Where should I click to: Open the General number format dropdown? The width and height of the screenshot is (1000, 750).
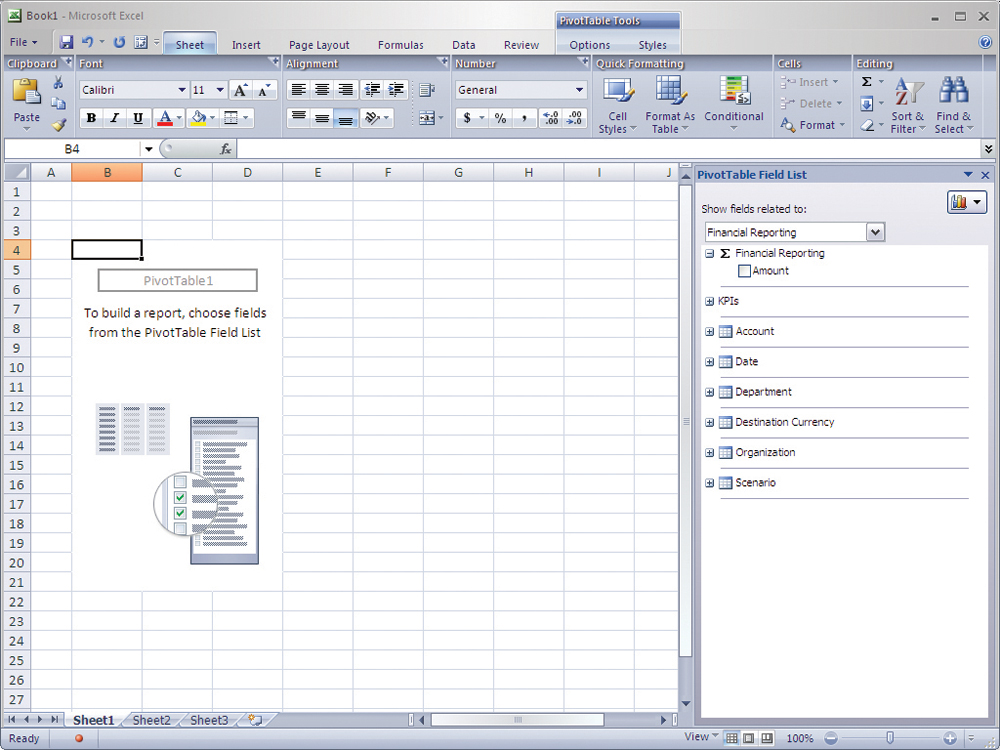coord(579,90)
